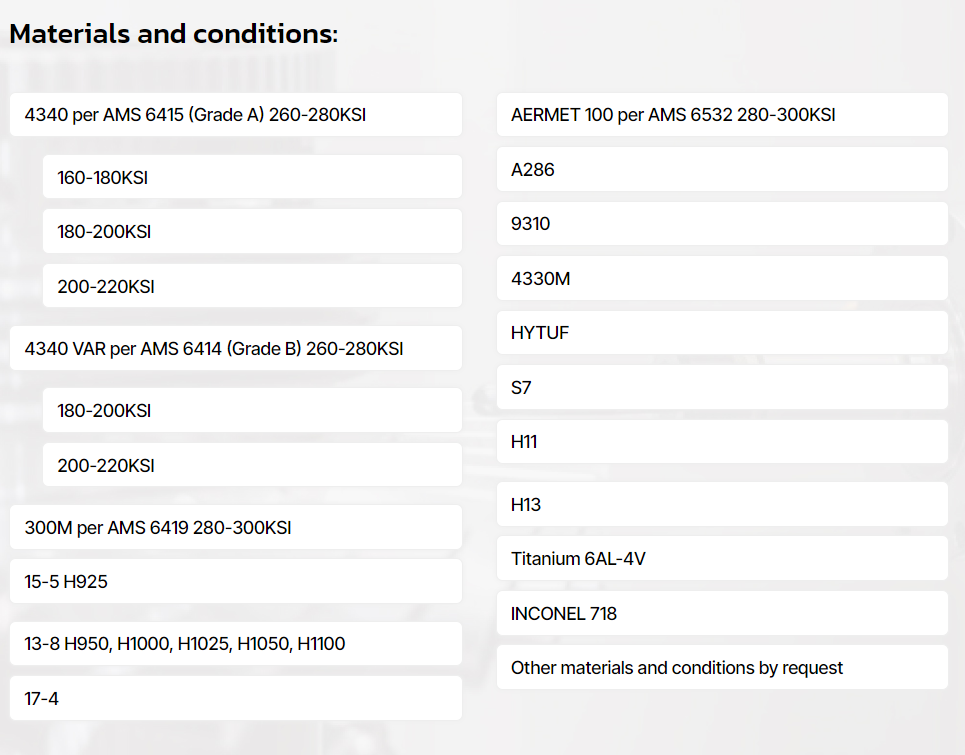Viewport: 965px width, 755px height.
Task: Click the 9310 material entry
Action: (721, 223)
